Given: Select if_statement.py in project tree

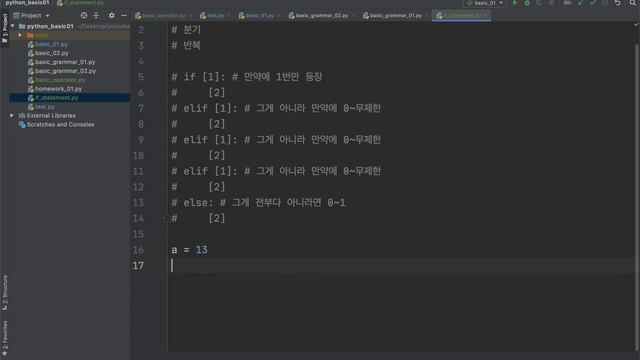Looking at the screenshot, I should point(56,98).
